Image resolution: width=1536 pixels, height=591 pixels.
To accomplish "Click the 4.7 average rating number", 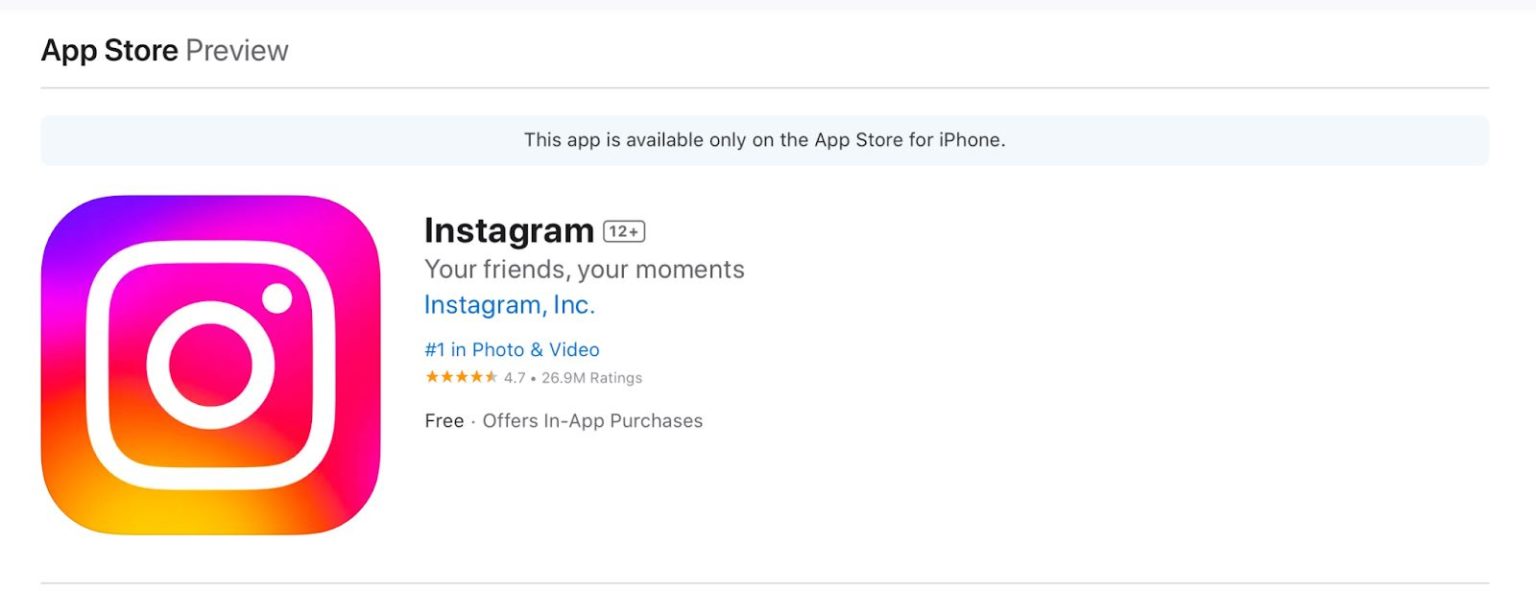I will tap(515, 378).
